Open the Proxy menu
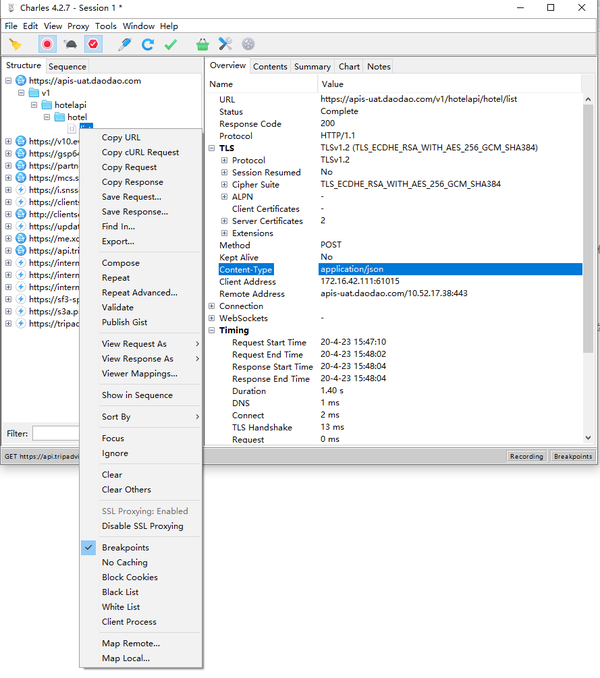Viewport: 600px width, 678px height. click(78, 26)
